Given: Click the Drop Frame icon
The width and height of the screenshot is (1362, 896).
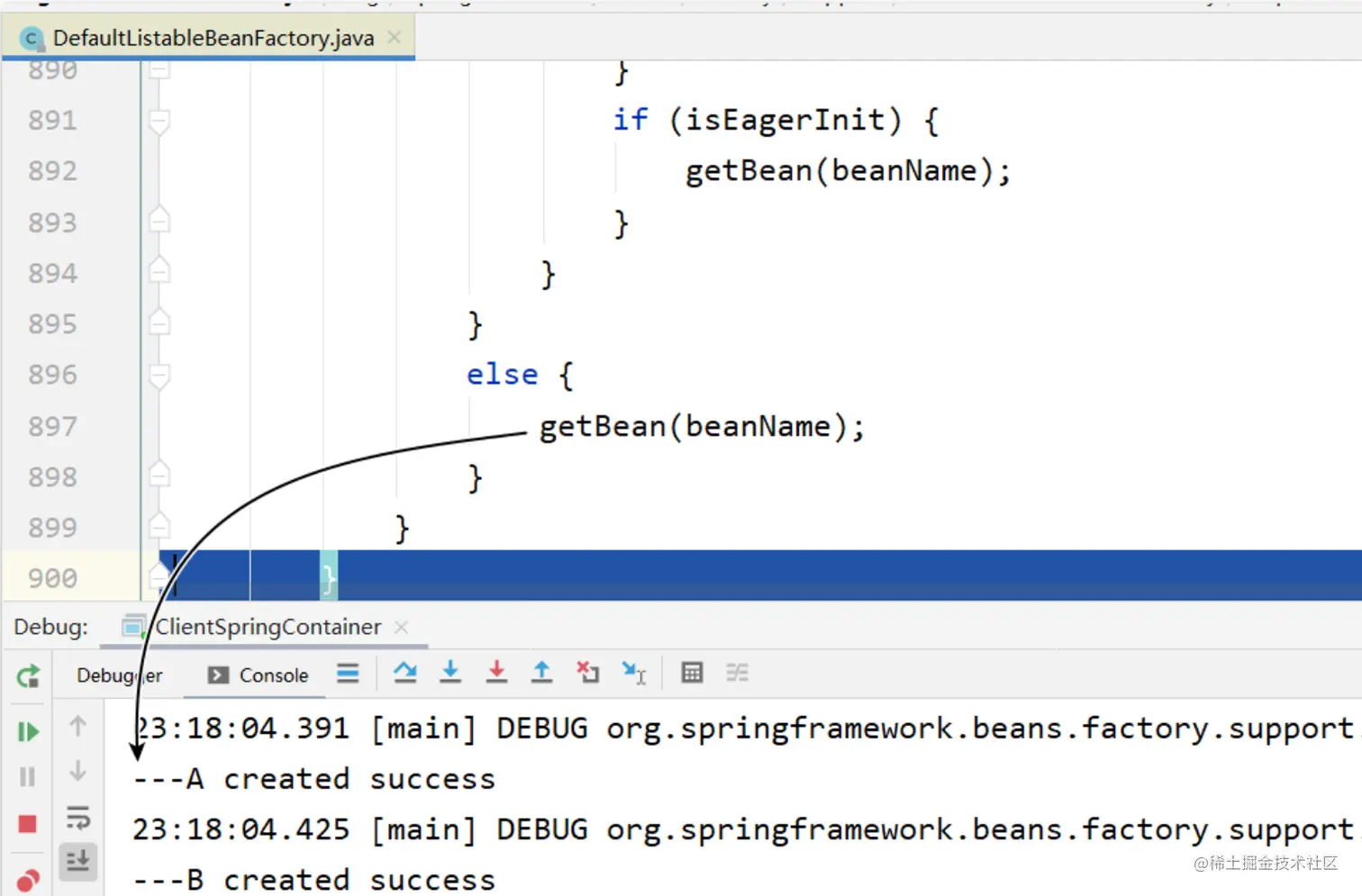Looking at the screenshot, I should (x=587, y=673).
